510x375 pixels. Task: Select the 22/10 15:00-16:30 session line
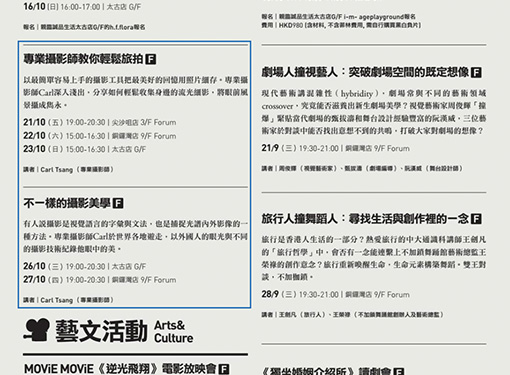(x=100, y=136)
